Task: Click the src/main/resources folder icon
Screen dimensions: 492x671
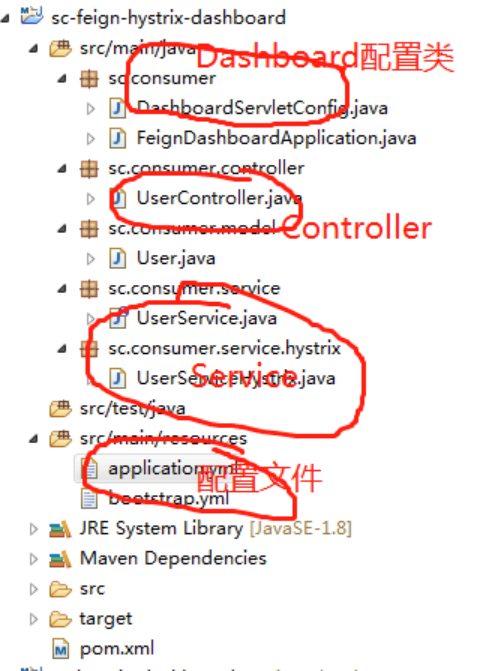Action: (60, 439)
